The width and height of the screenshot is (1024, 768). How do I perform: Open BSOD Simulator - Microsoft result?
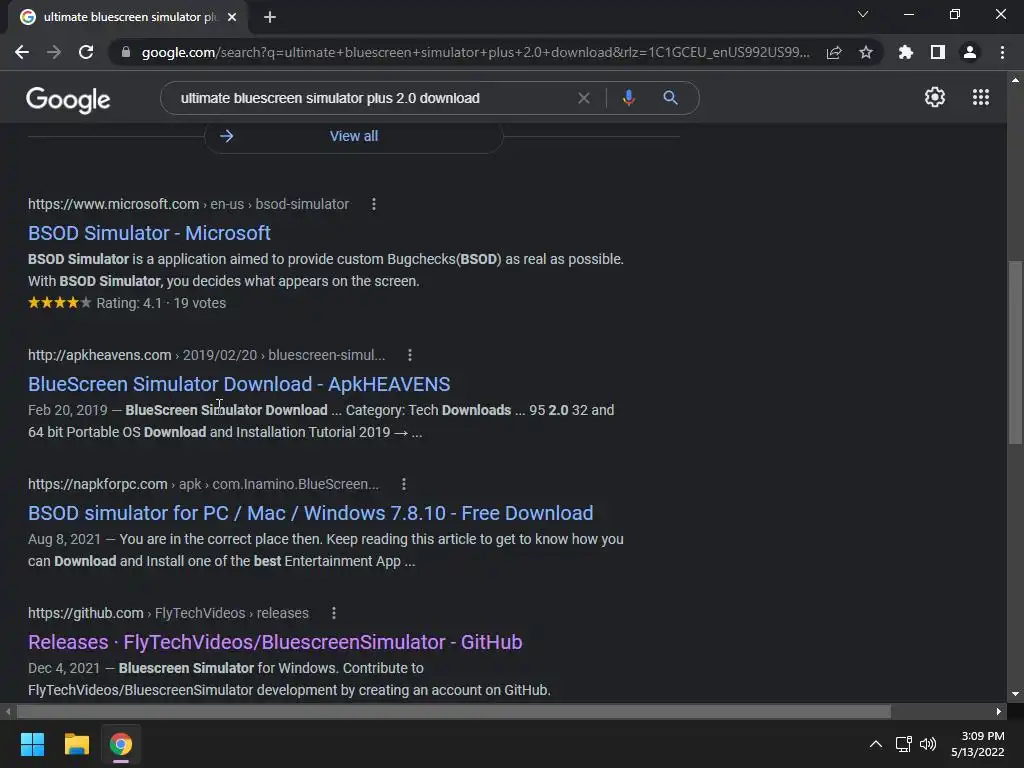149,233
